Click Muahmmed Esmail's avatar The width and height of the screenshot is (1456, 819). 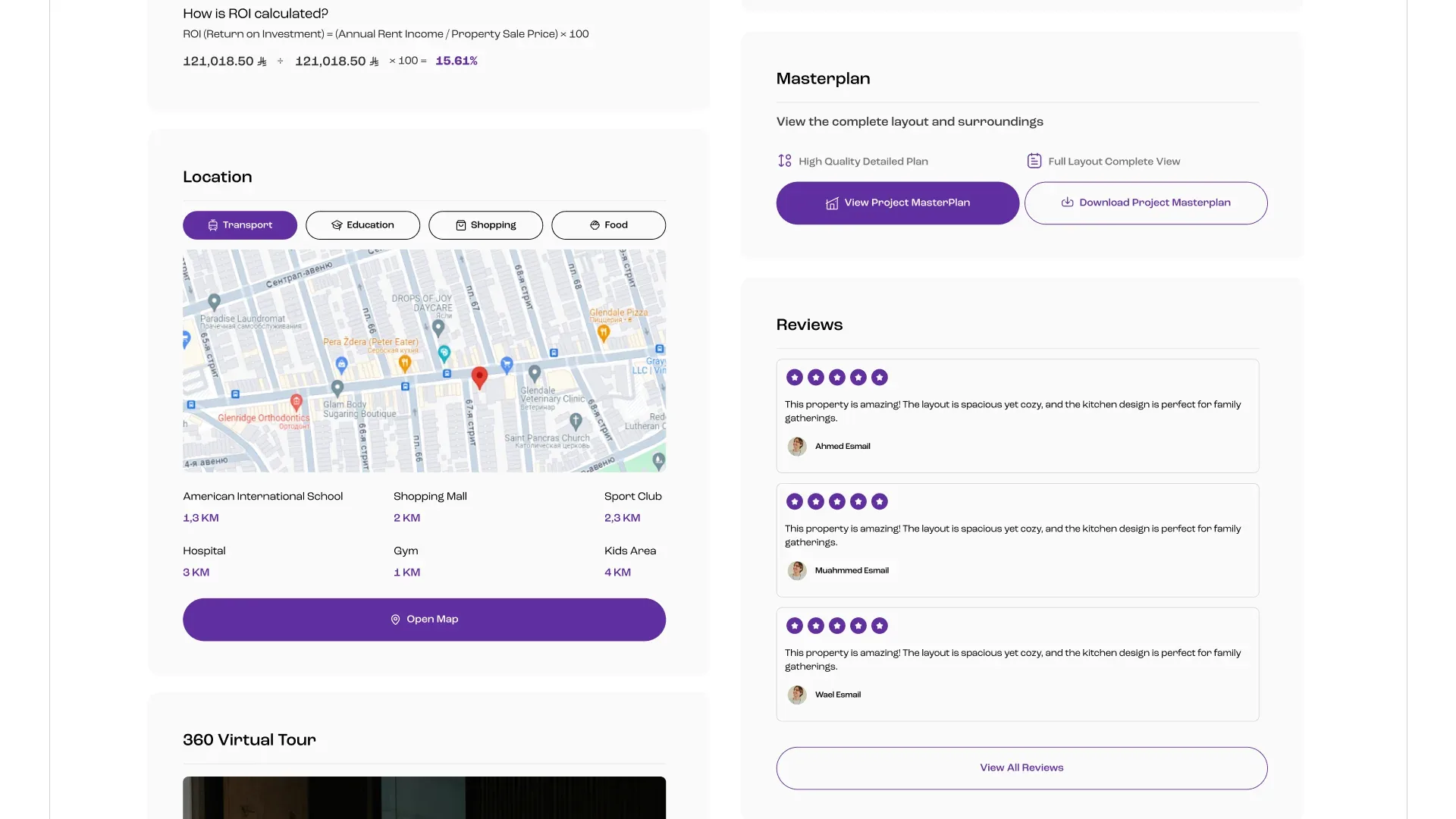click(797, 571)
